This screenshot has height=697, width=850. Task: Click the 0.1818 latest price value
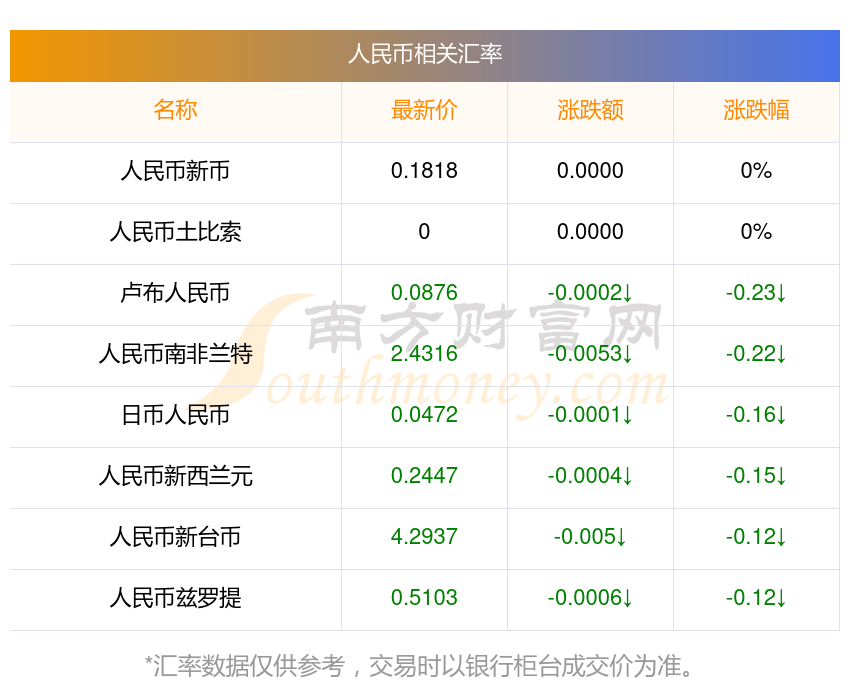[424, 171]
